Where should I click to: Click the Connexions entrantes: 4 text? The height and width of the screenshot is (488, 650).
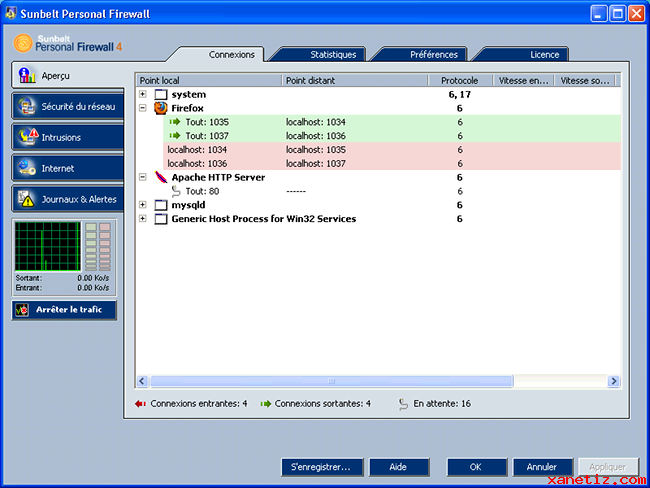coord(199,403)
